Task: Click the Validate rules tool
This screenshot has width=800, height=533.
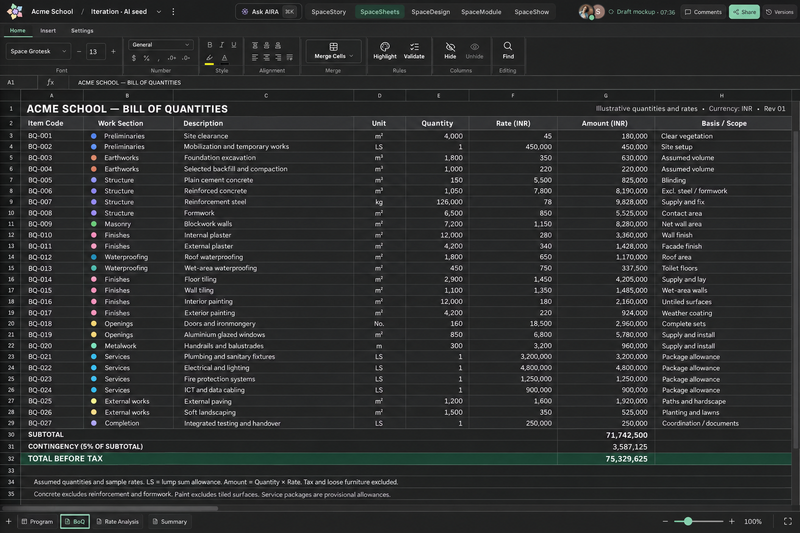Action: pyautogui.click(x=414, y=50)
